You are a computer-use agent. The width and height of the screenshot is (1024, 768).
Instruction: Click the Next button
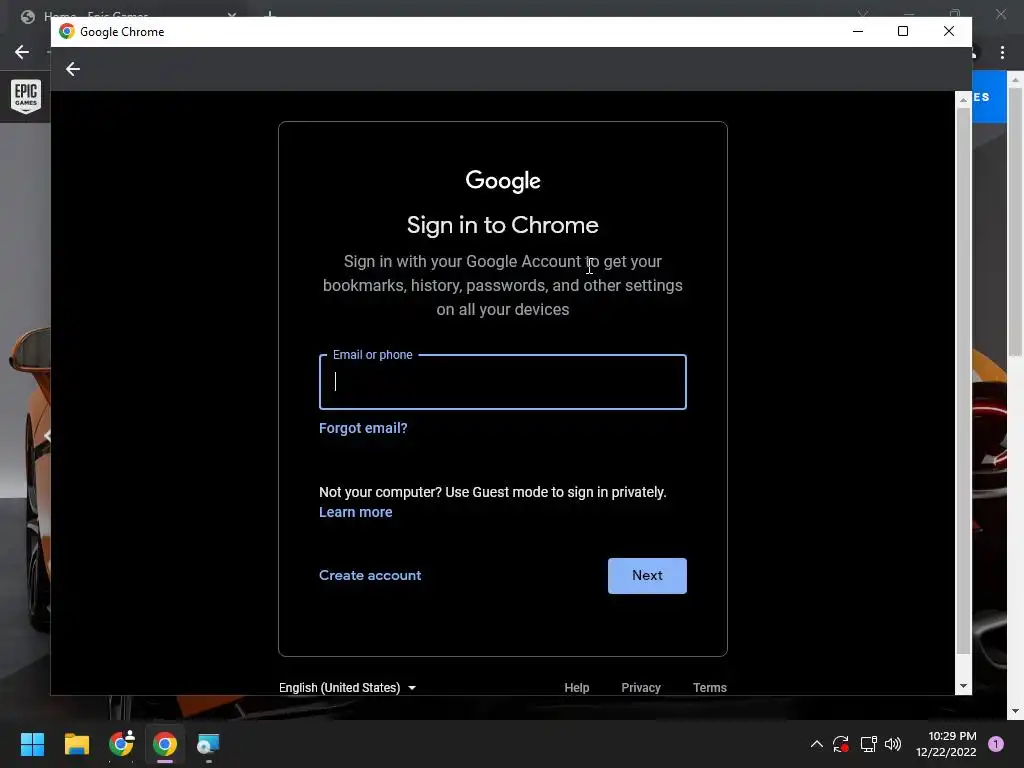pos(647,575)
